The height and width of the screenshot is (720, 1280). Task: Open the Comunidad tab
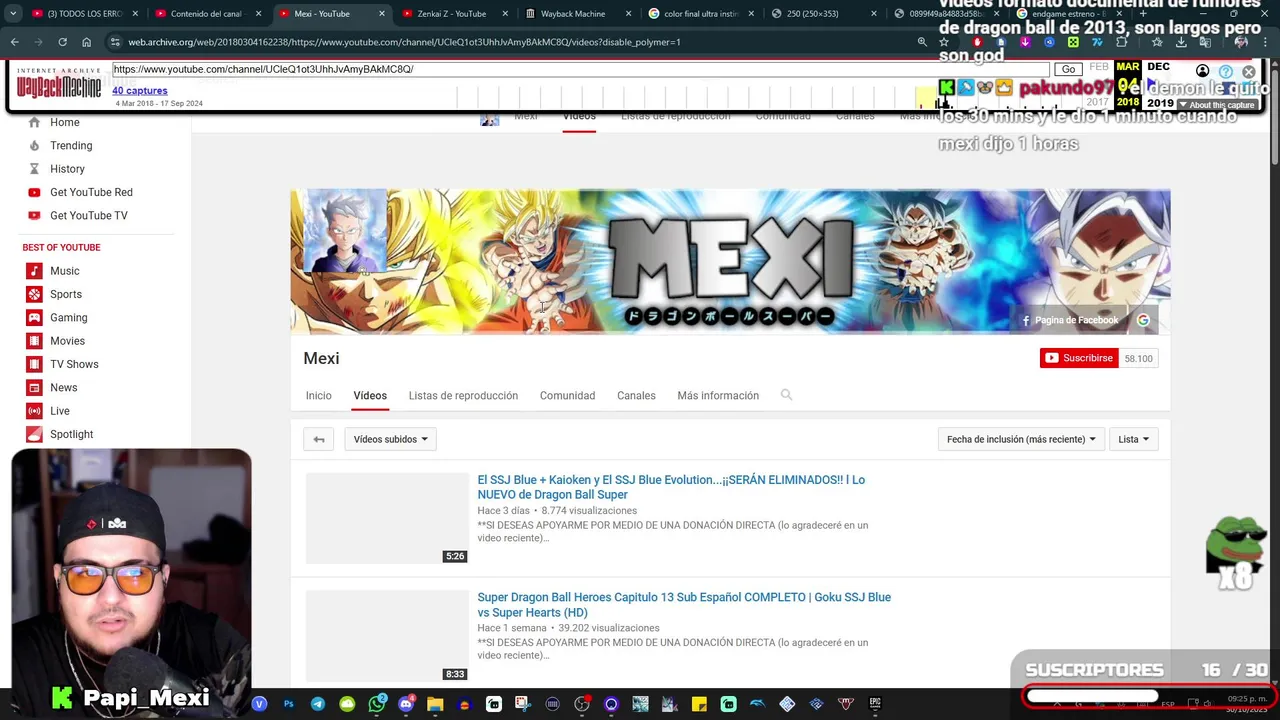pyautogui.click(x=567, y=396)
